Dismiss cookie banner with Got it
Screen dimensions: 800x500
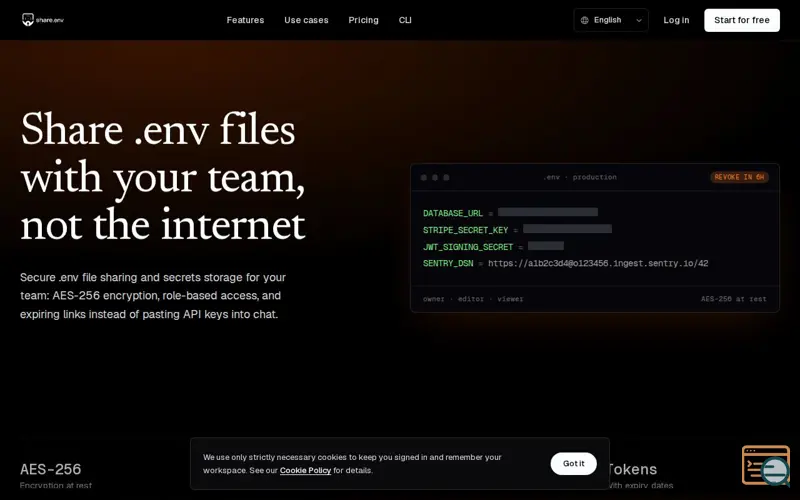point(573,463)
